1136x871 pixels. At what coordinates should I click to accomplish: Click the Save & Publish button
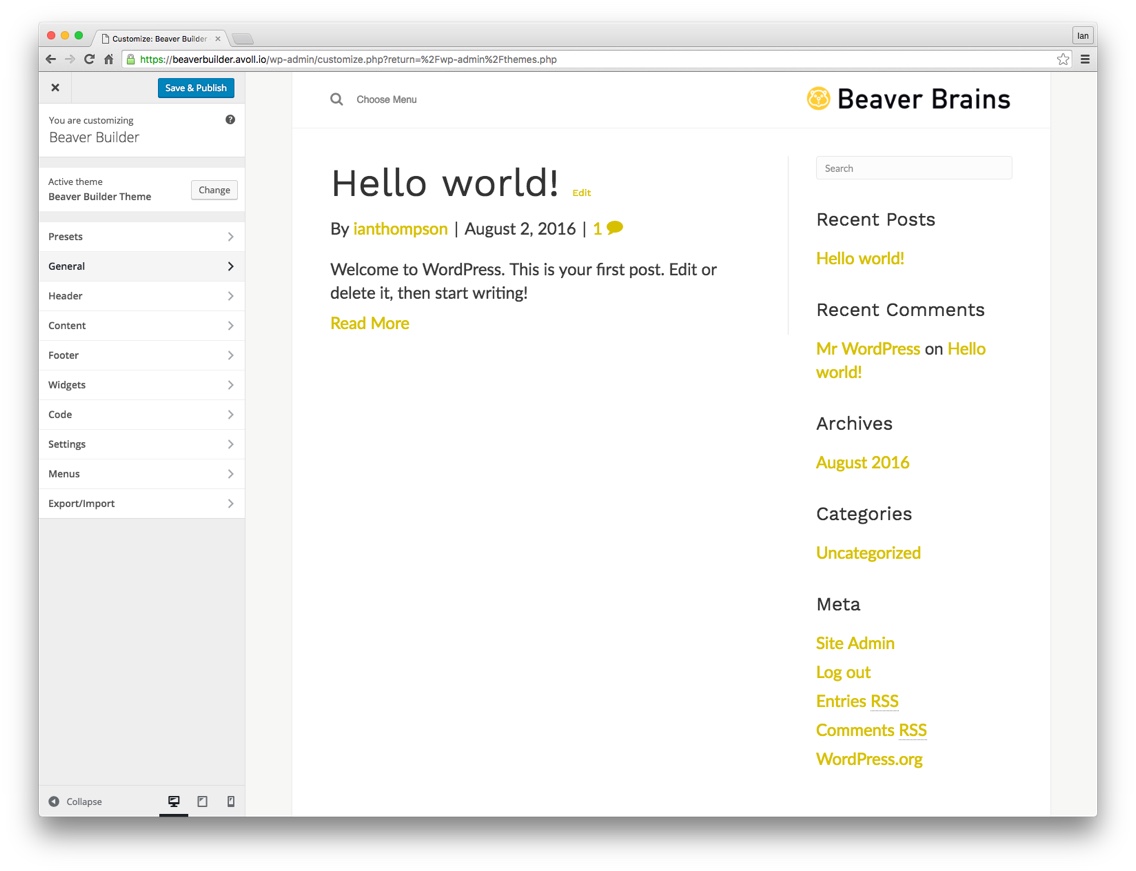tap(196, 88)
